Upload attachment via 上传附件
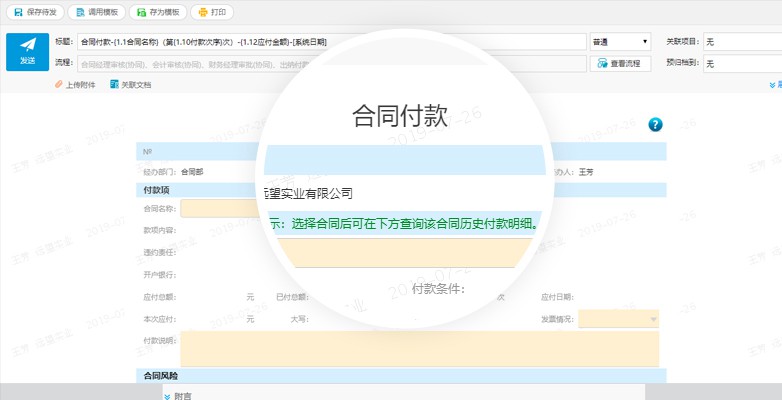The height and width of the screenshot is (400, 782). click(75, 85)
